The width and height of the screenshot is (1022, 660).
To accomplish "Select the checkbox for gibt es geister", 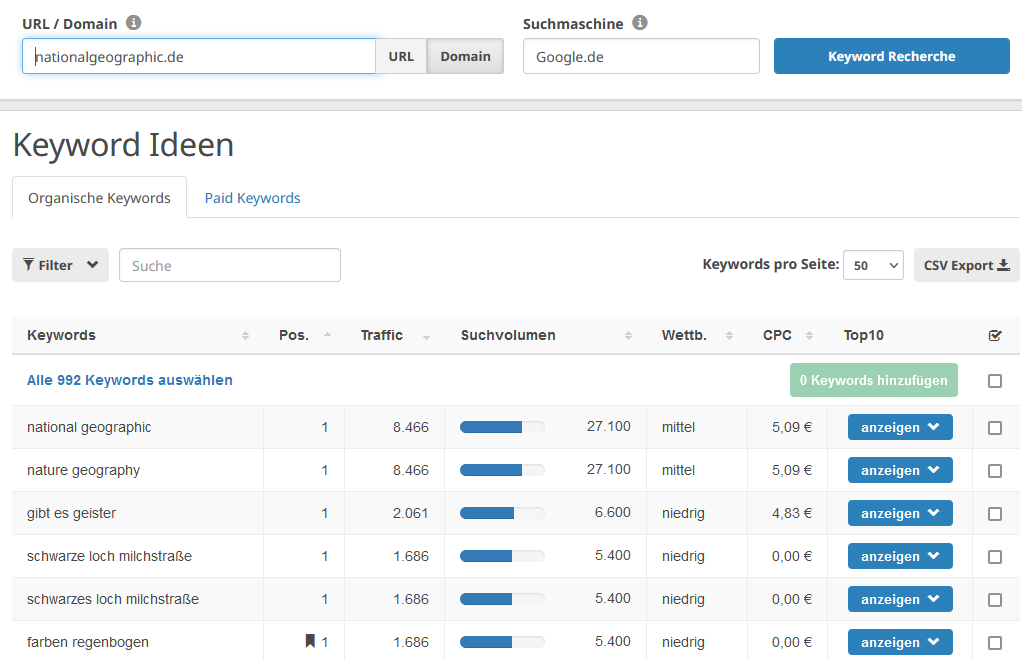I will (x=995, y=513).
